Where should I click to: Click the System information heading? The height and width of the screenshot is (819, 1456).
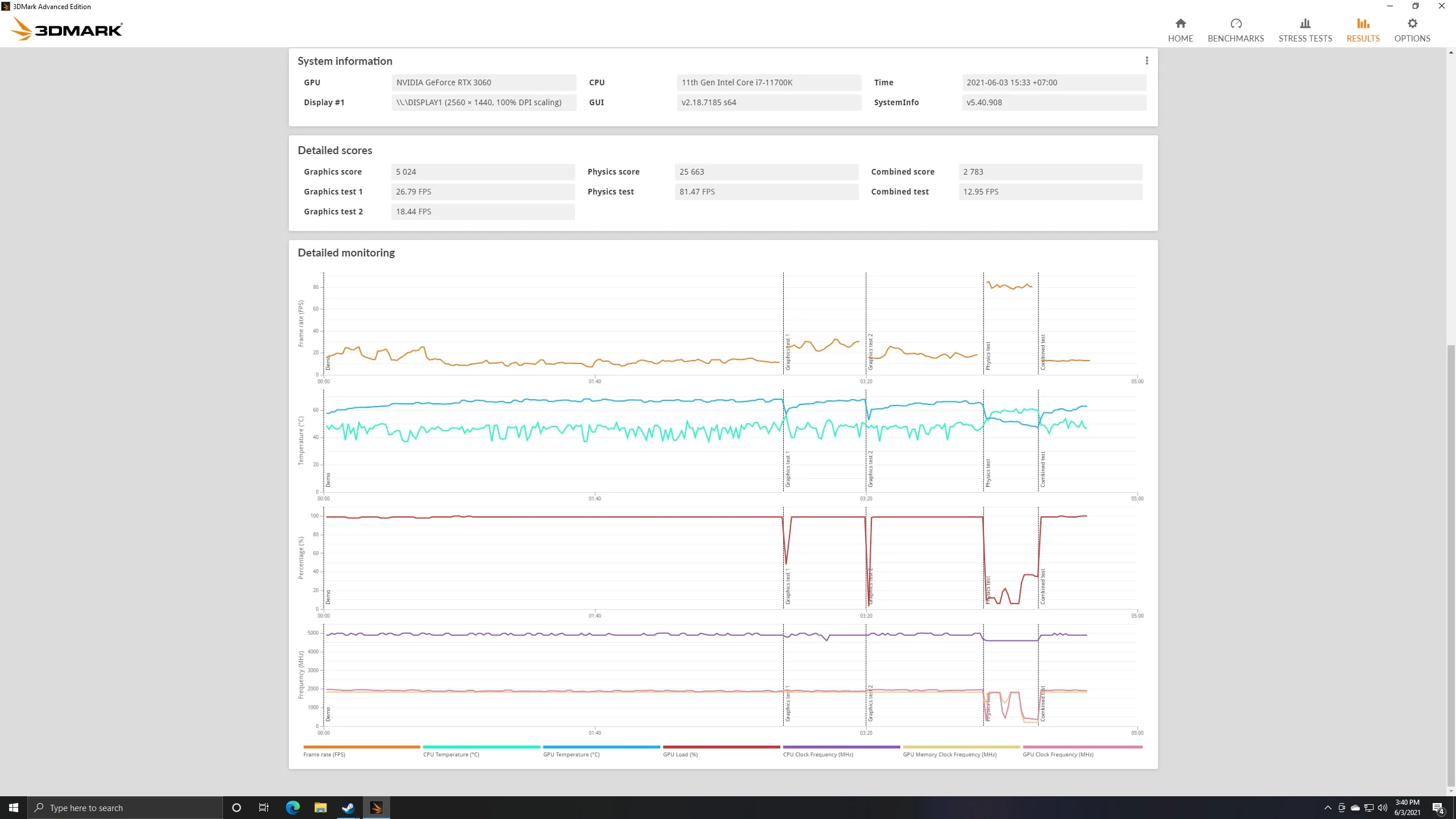(x=345, y=61)
